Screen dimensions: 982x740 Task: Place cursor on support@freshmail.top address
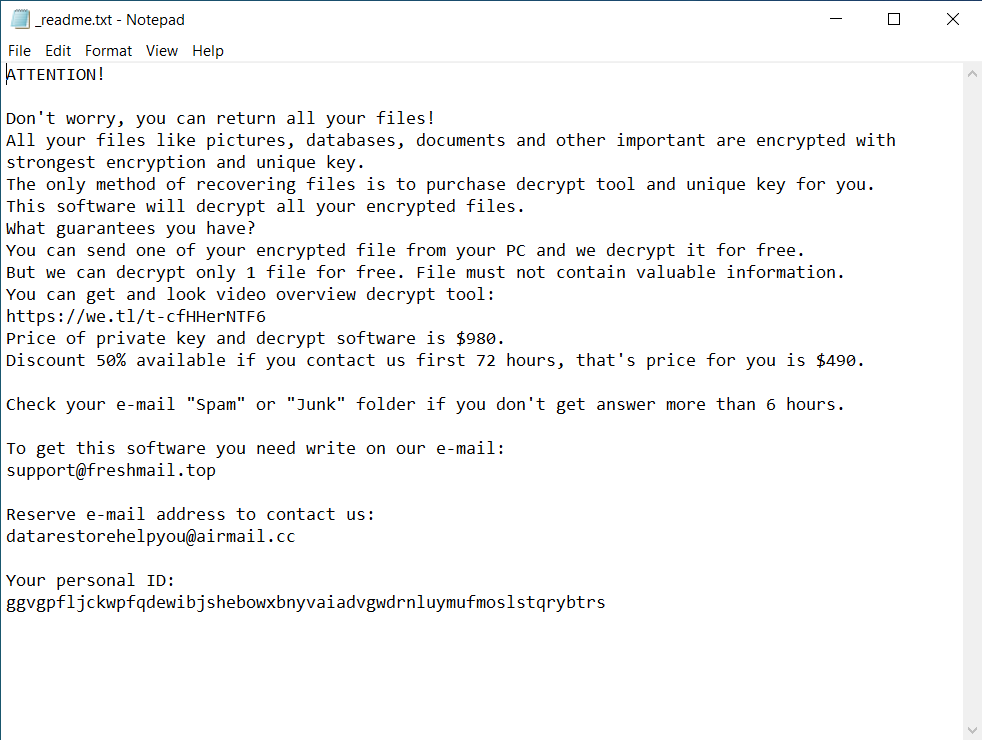tap(110, 470)
